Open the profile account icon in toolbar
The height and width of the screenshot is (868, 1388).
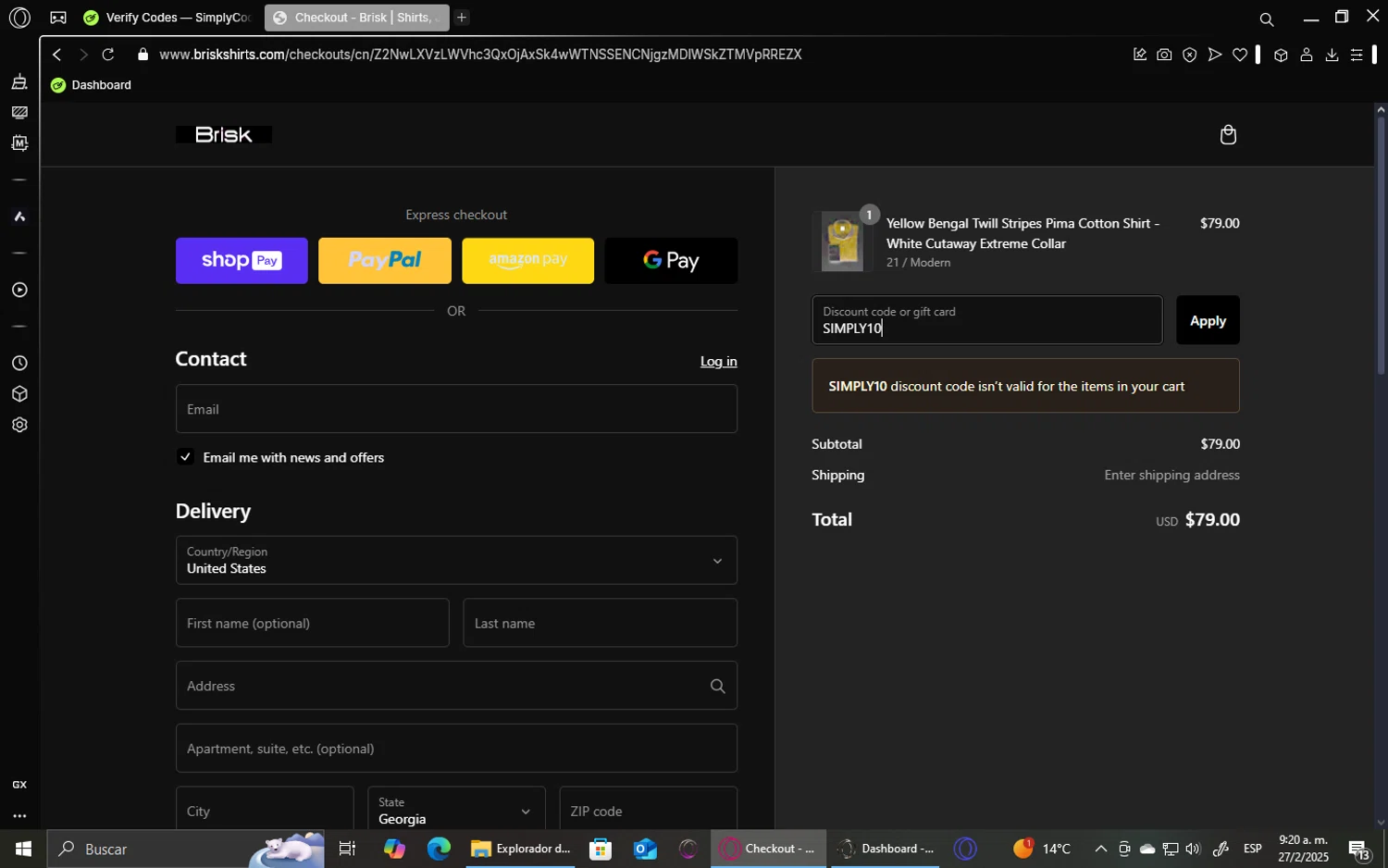[1307, 55]
